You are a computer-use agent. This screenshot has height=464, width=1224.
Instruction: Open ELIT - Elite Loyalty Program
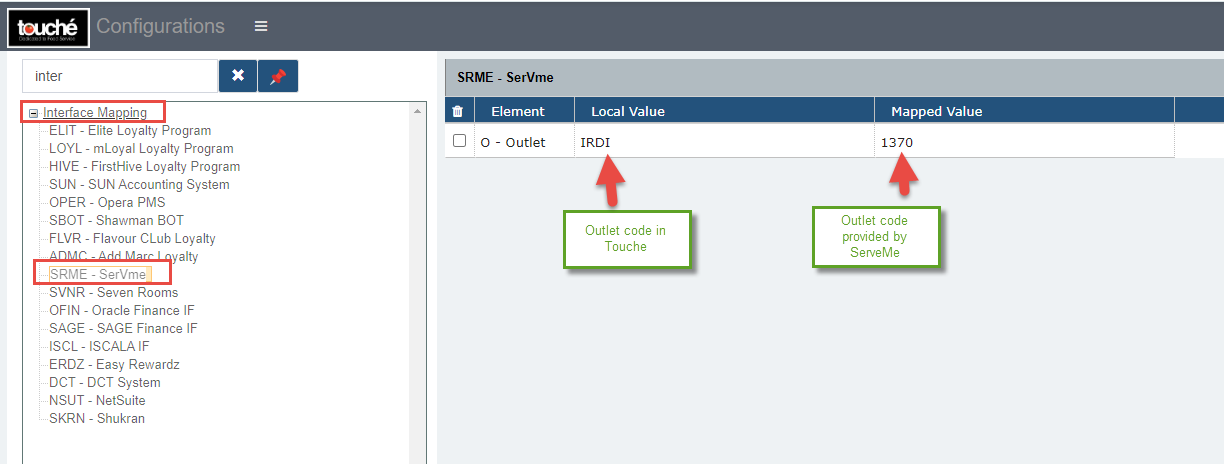pos(129,130)
